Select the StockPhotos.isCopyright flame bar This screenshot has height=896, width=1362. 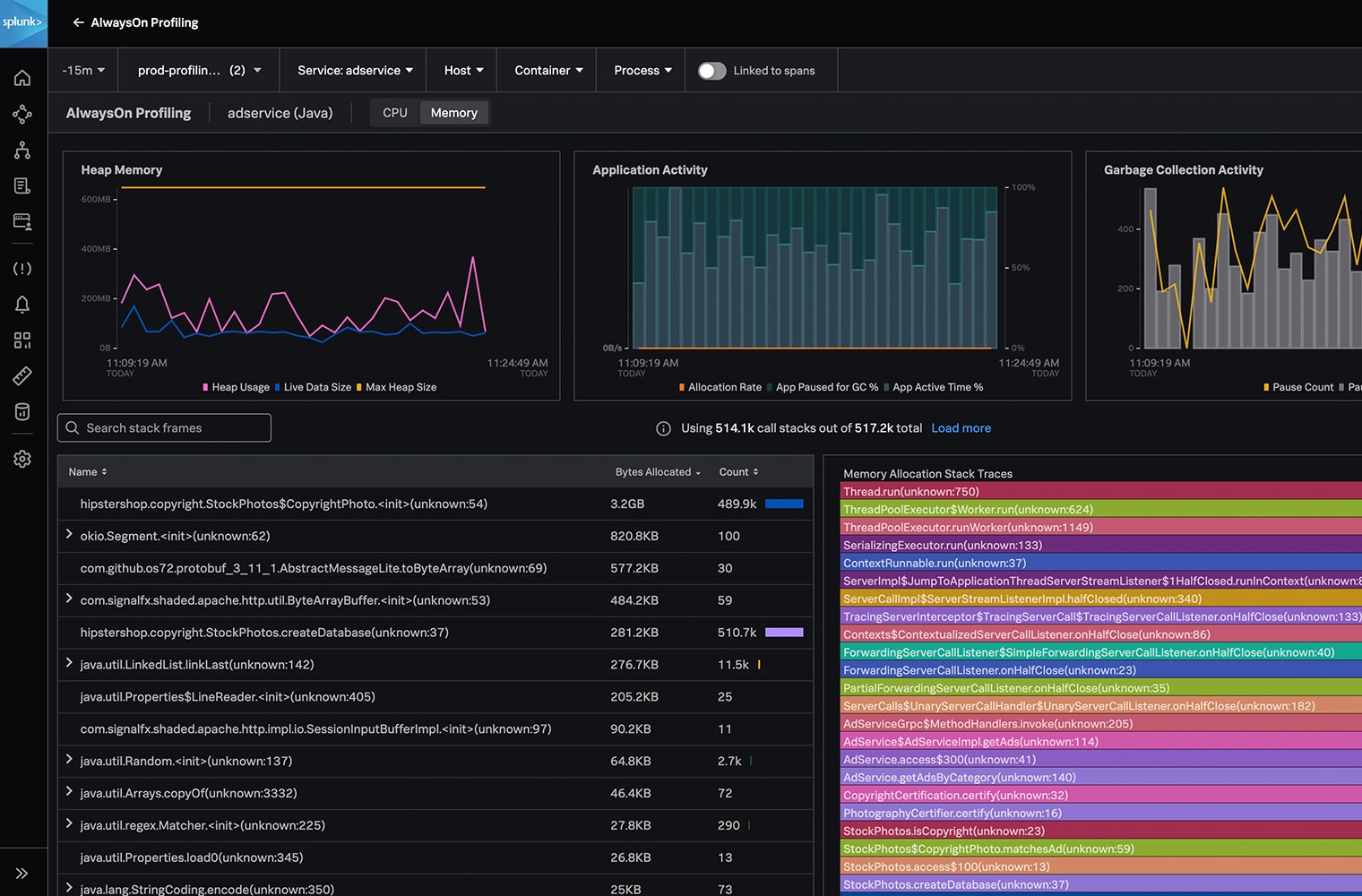pos(1101,831)
